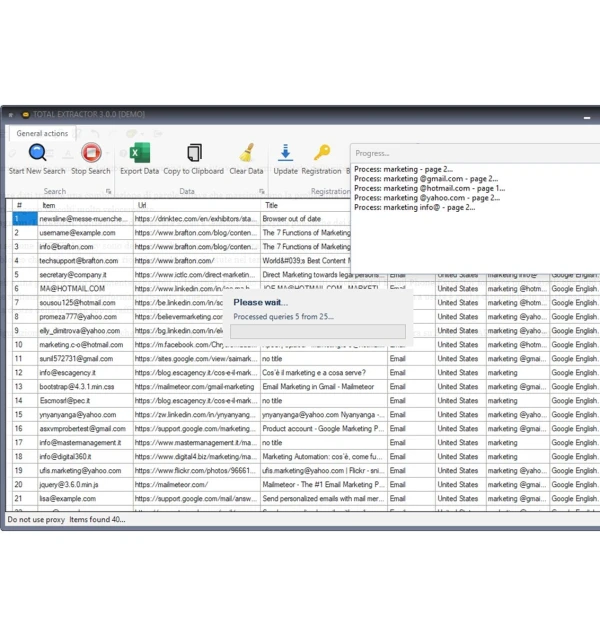This screenshot has height=636, width=600.
Task: Click the drinktec.com exhibitors URL cell
Action: 197,219
